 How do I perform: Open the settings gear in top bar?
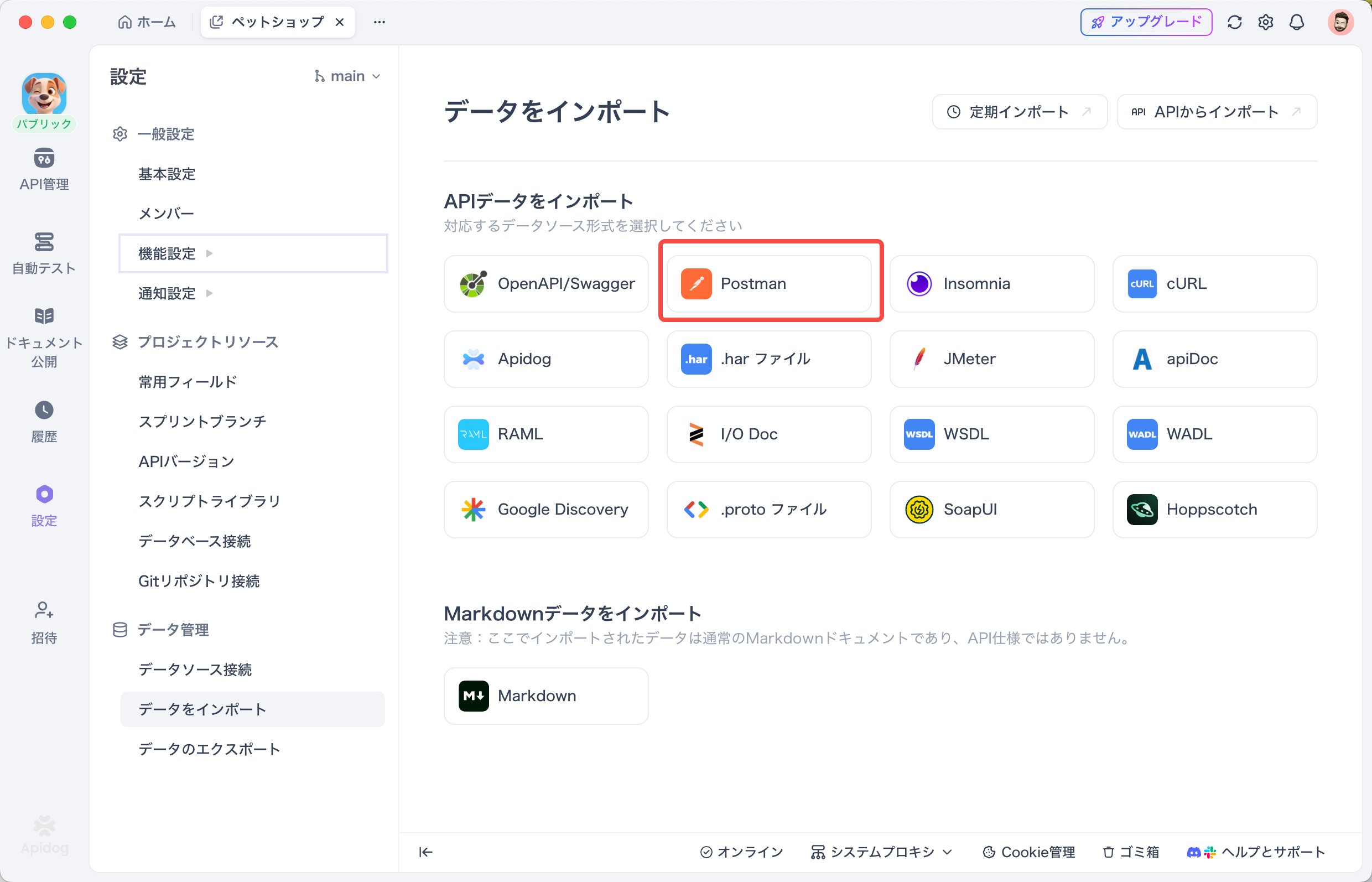(x=1265, y=22)
